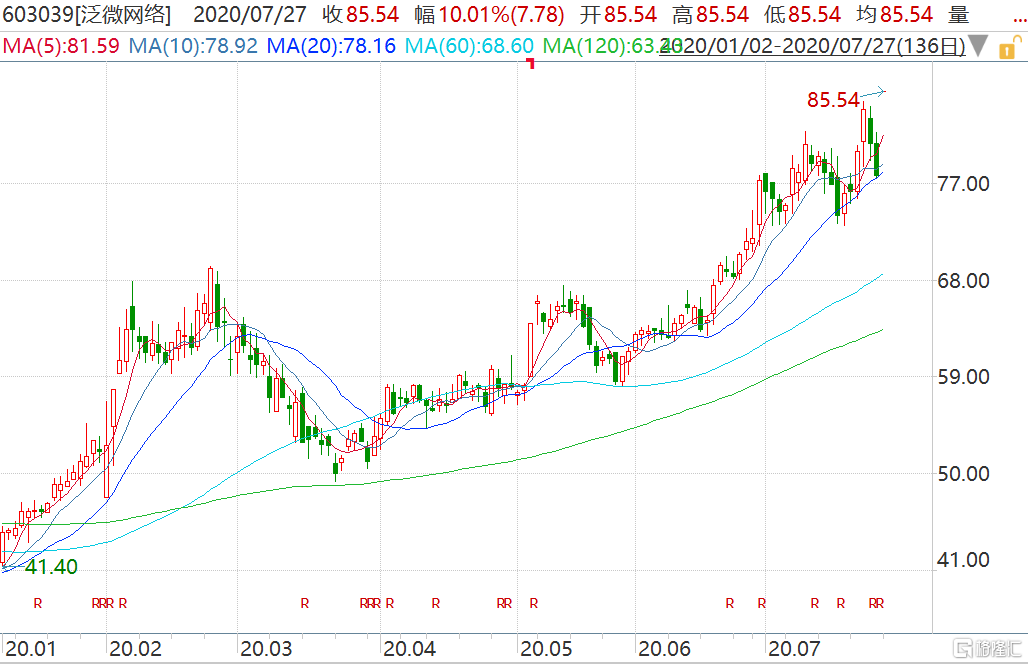
Task: Click the change value 幅10.01%(7.78)
Action: 489,14
